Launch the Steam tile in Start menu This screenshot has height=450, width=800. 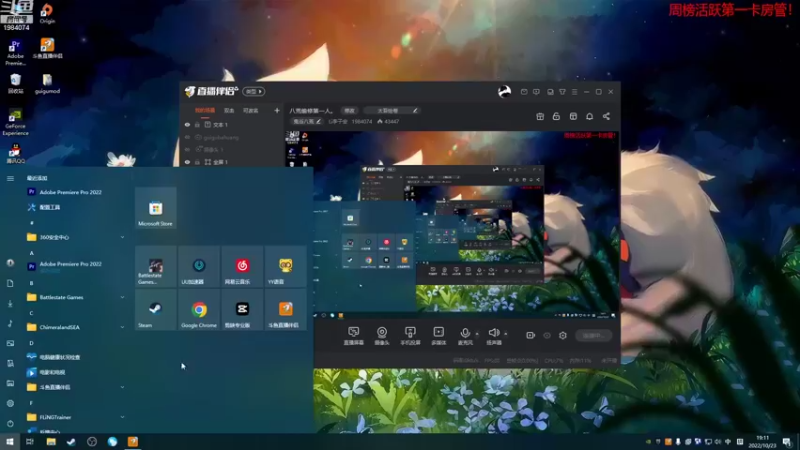pyautogui.click(x=156, y=310)
